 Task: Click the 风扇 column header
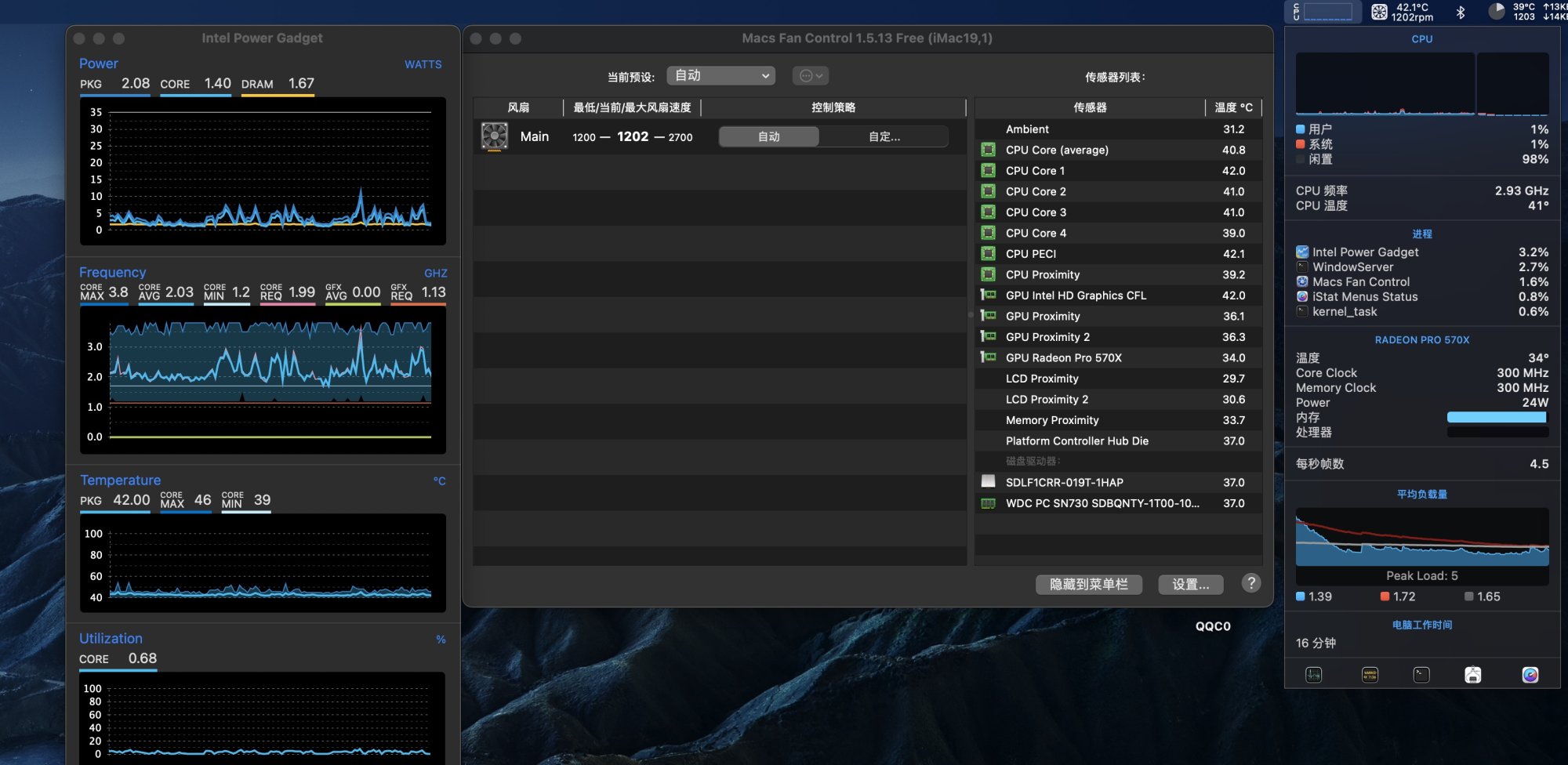[518, 107]
